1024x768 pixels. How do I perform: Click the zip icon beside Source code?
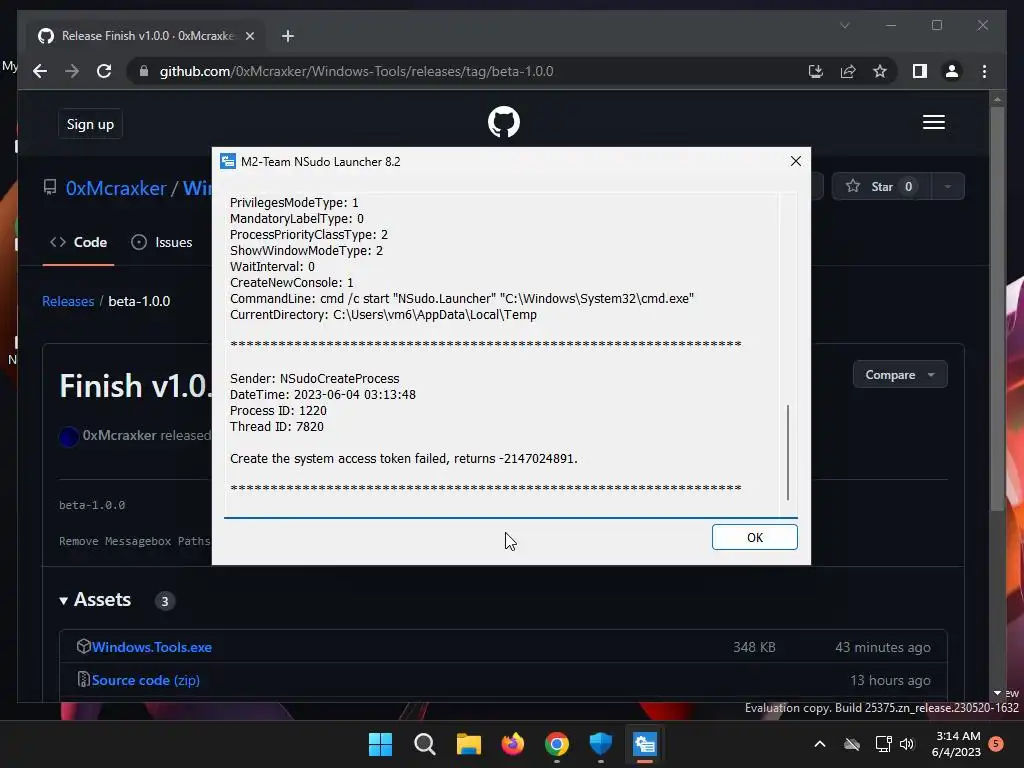[84, 680]
